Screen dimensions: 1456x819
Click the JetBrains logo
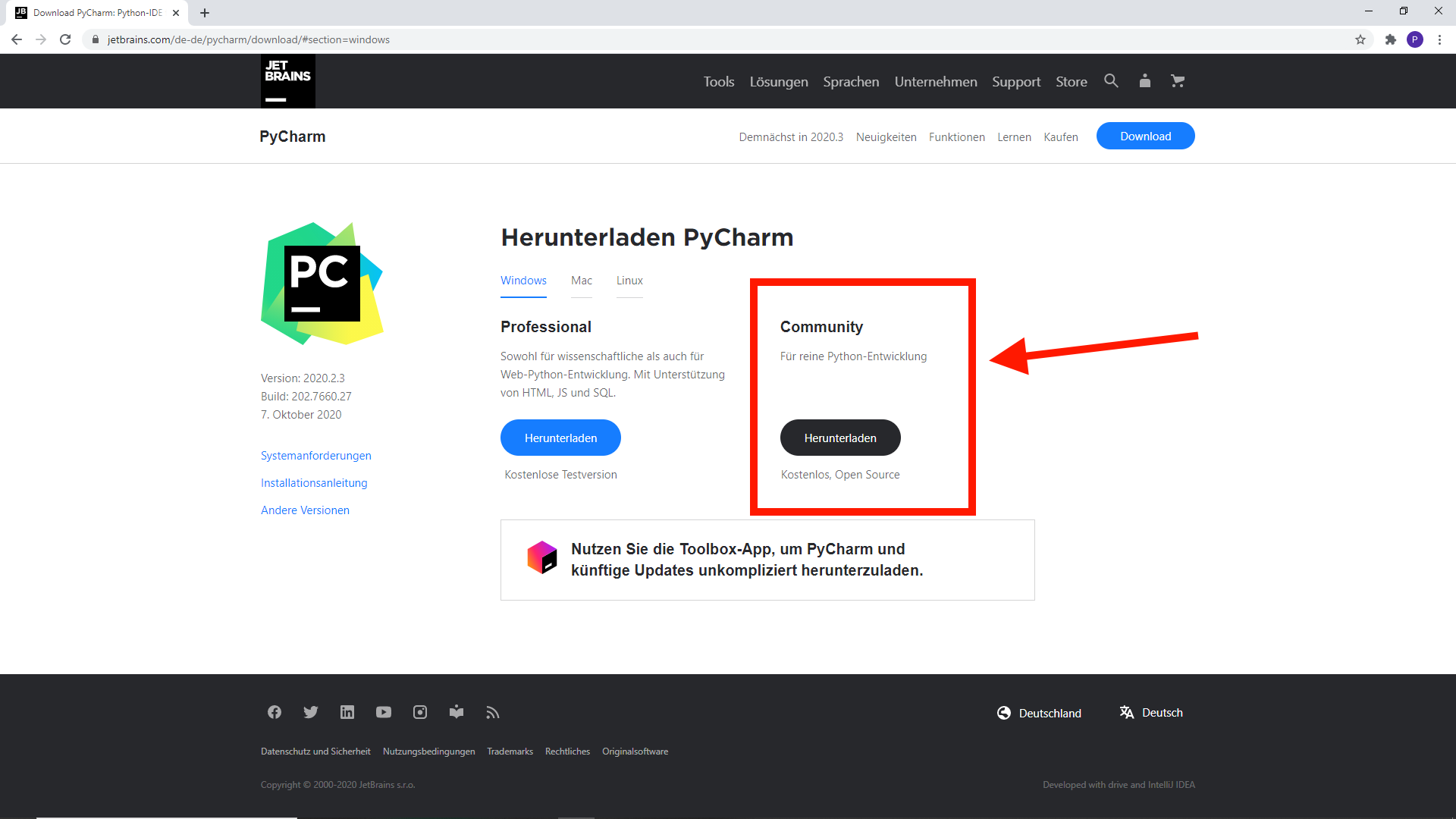point(288,81)
